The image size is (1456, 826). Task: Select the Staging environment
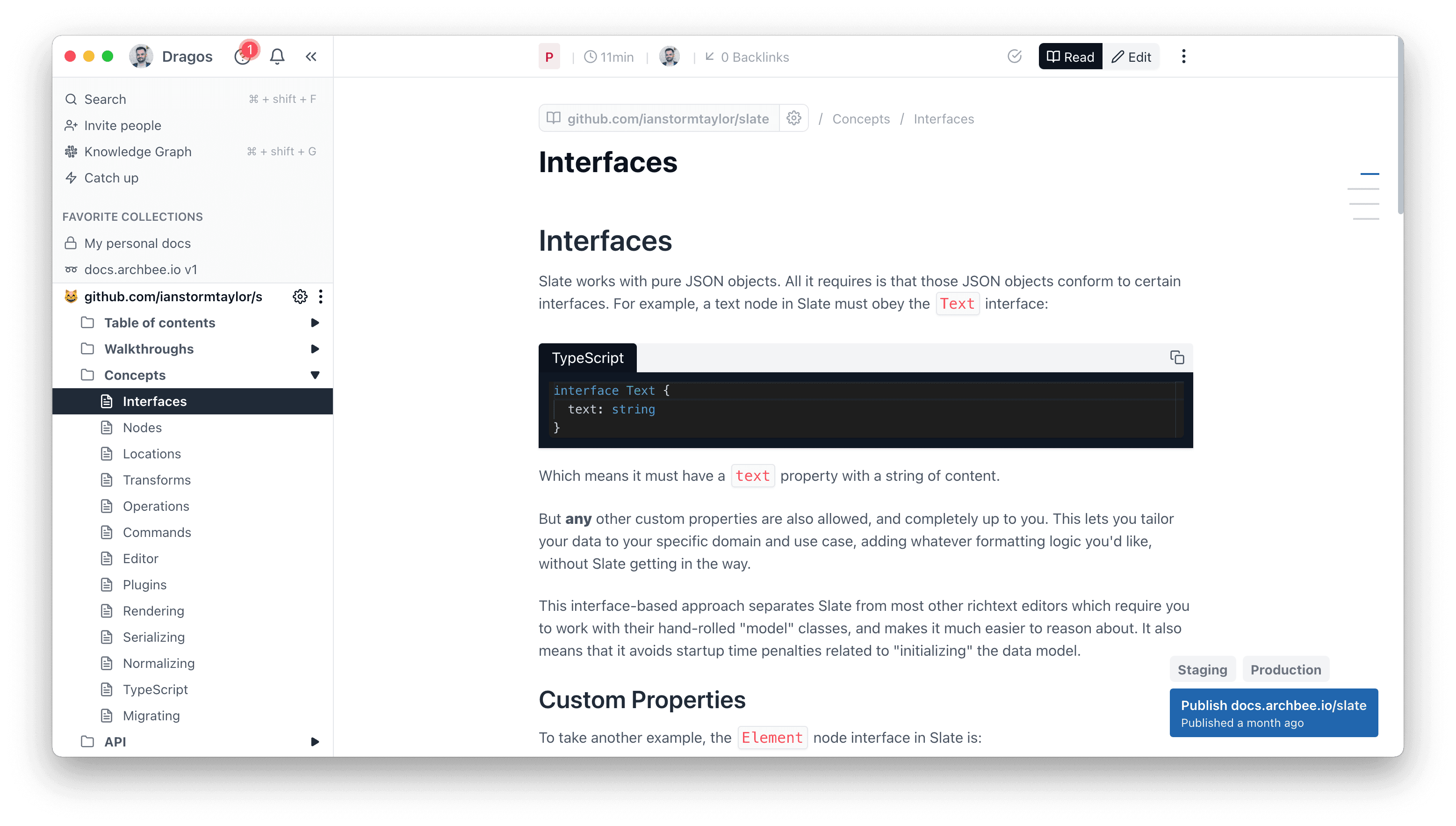click(x=1202, y=669)
